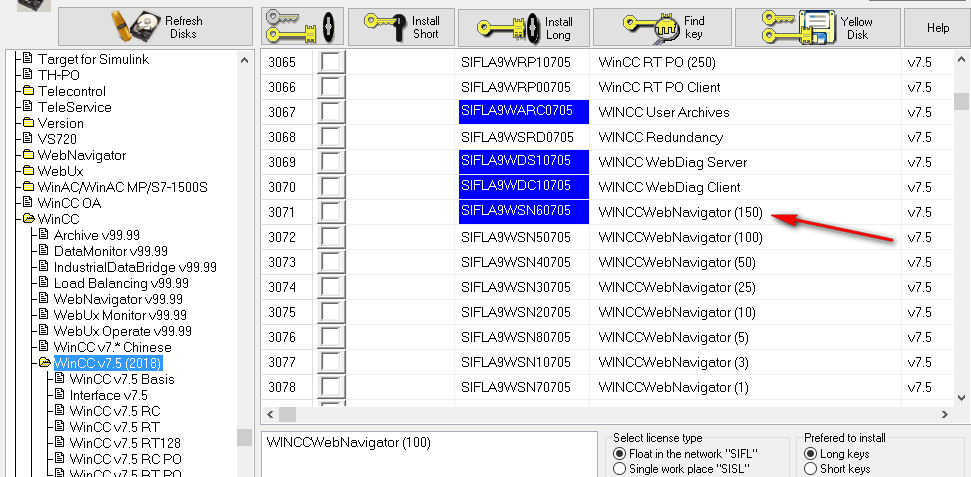Select WebNavigator v99.99 document icon
Viewport: 971px width, 477px height.
point(43,299)
